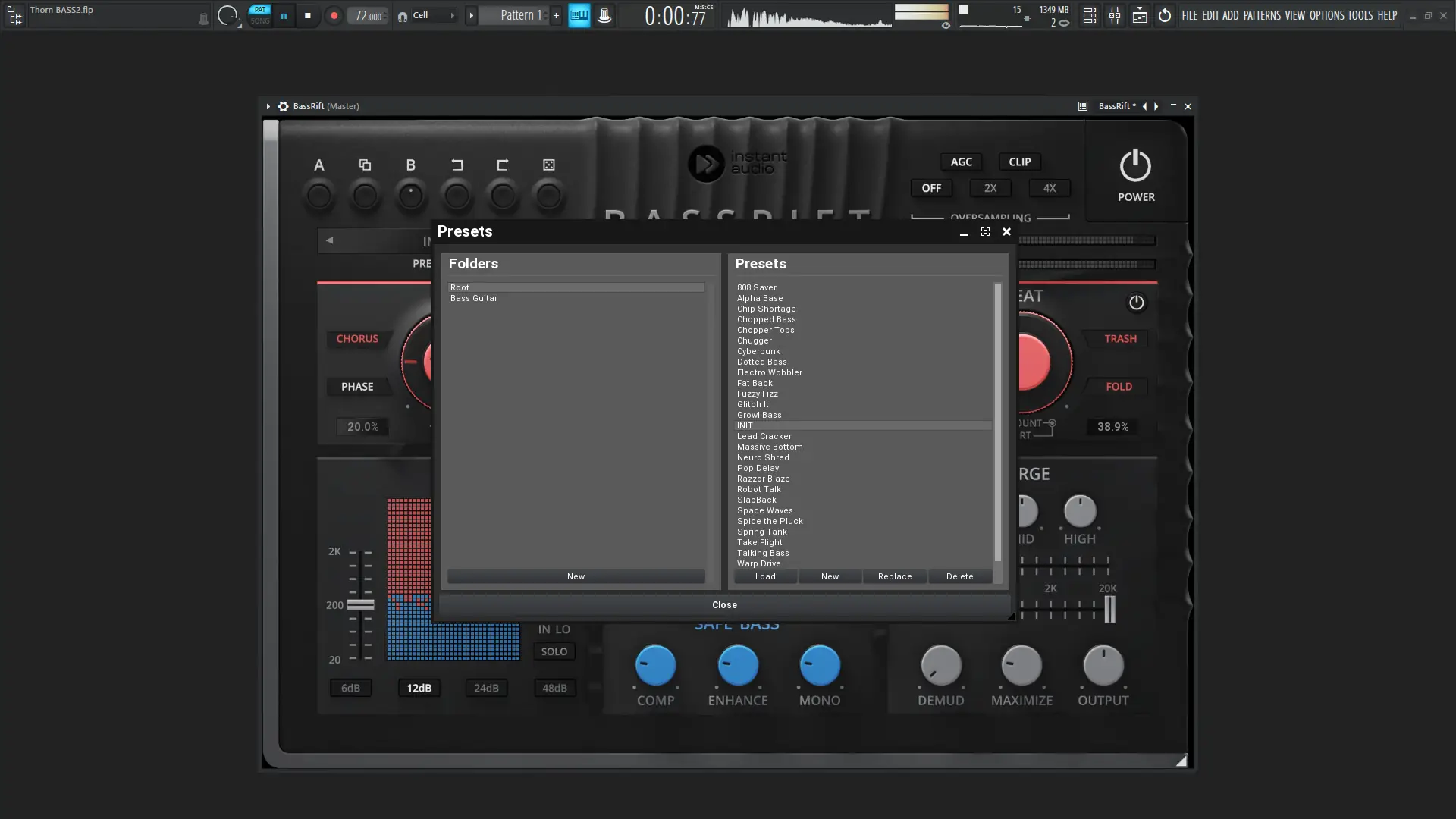
Task: Click the randomize dice icon
Action: coord(548,165)
